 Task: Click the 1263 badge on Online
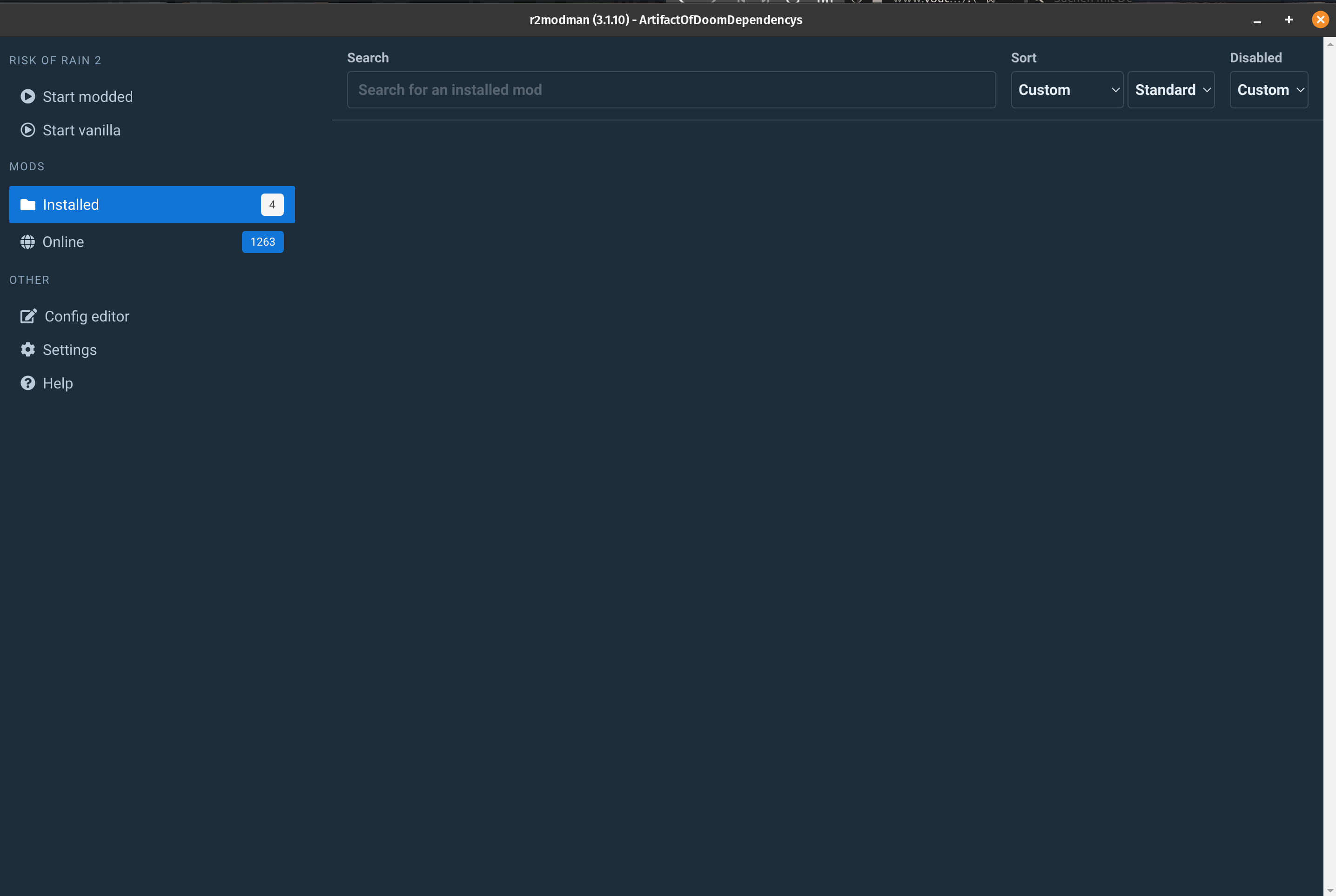tap(262, 242)
